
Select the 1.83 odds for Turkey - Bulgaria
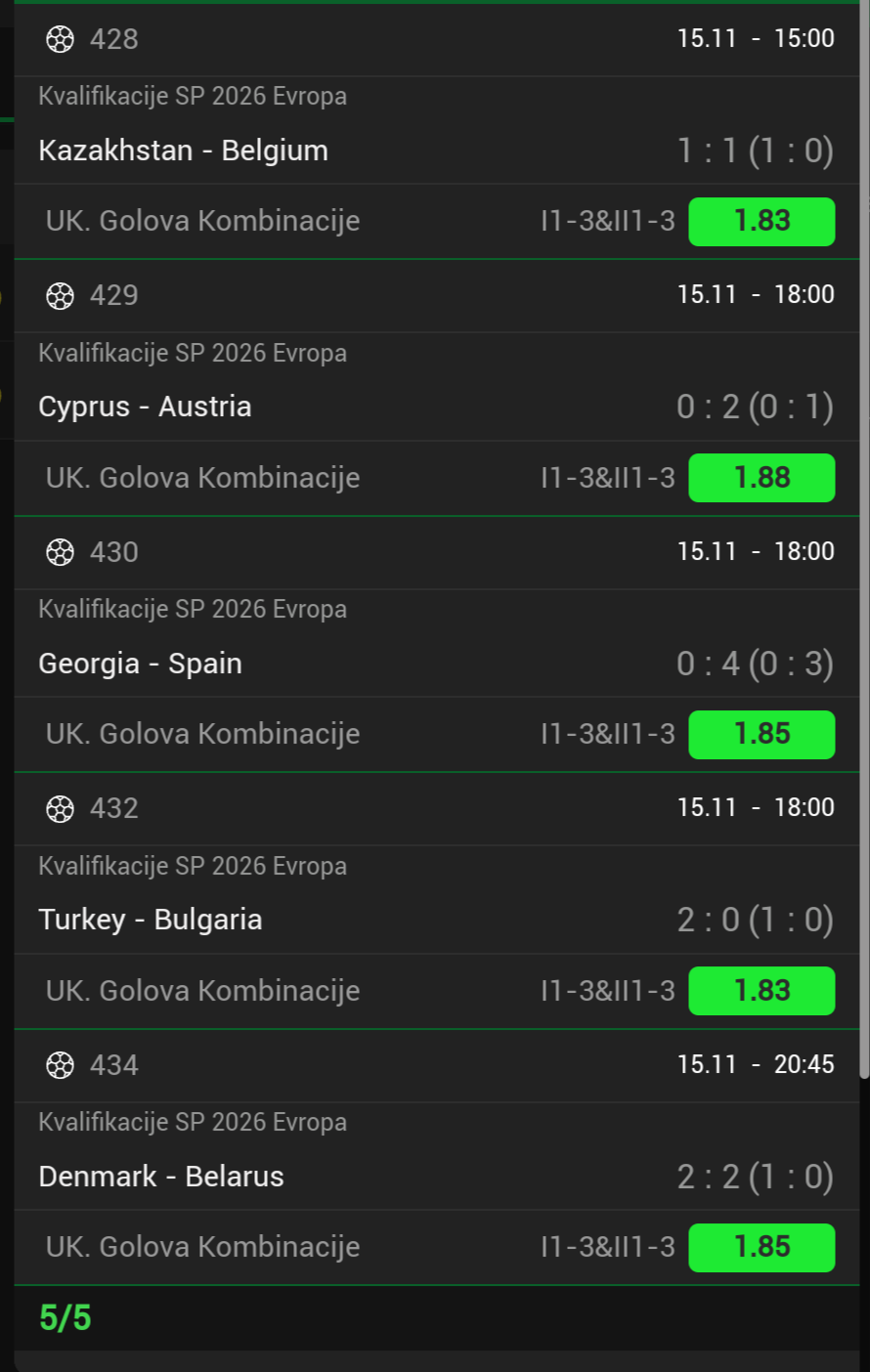point(761,991)
